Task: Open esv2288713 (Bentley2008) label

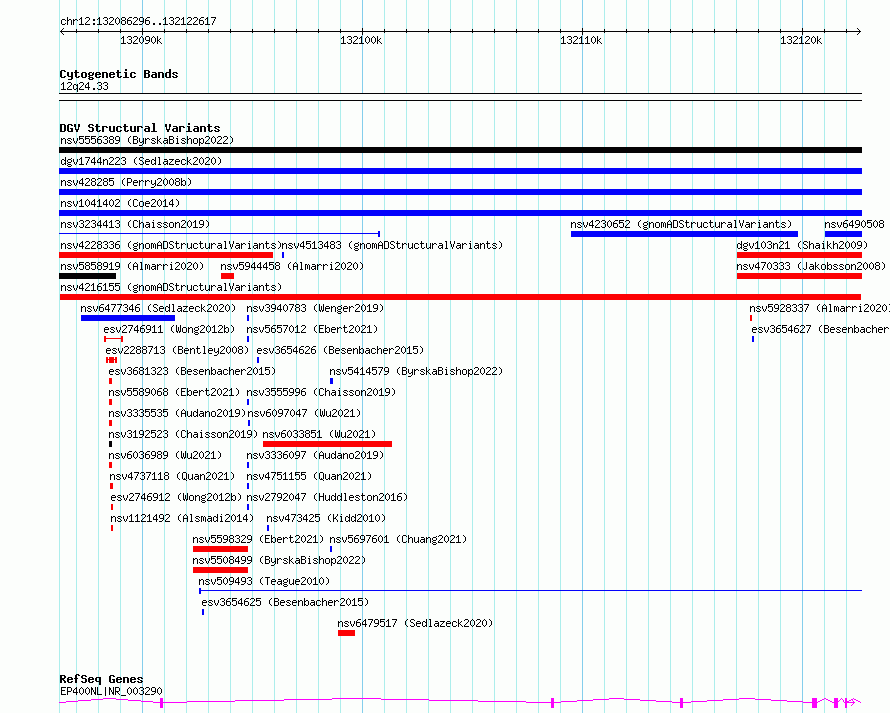Action: tap(177, 350)
